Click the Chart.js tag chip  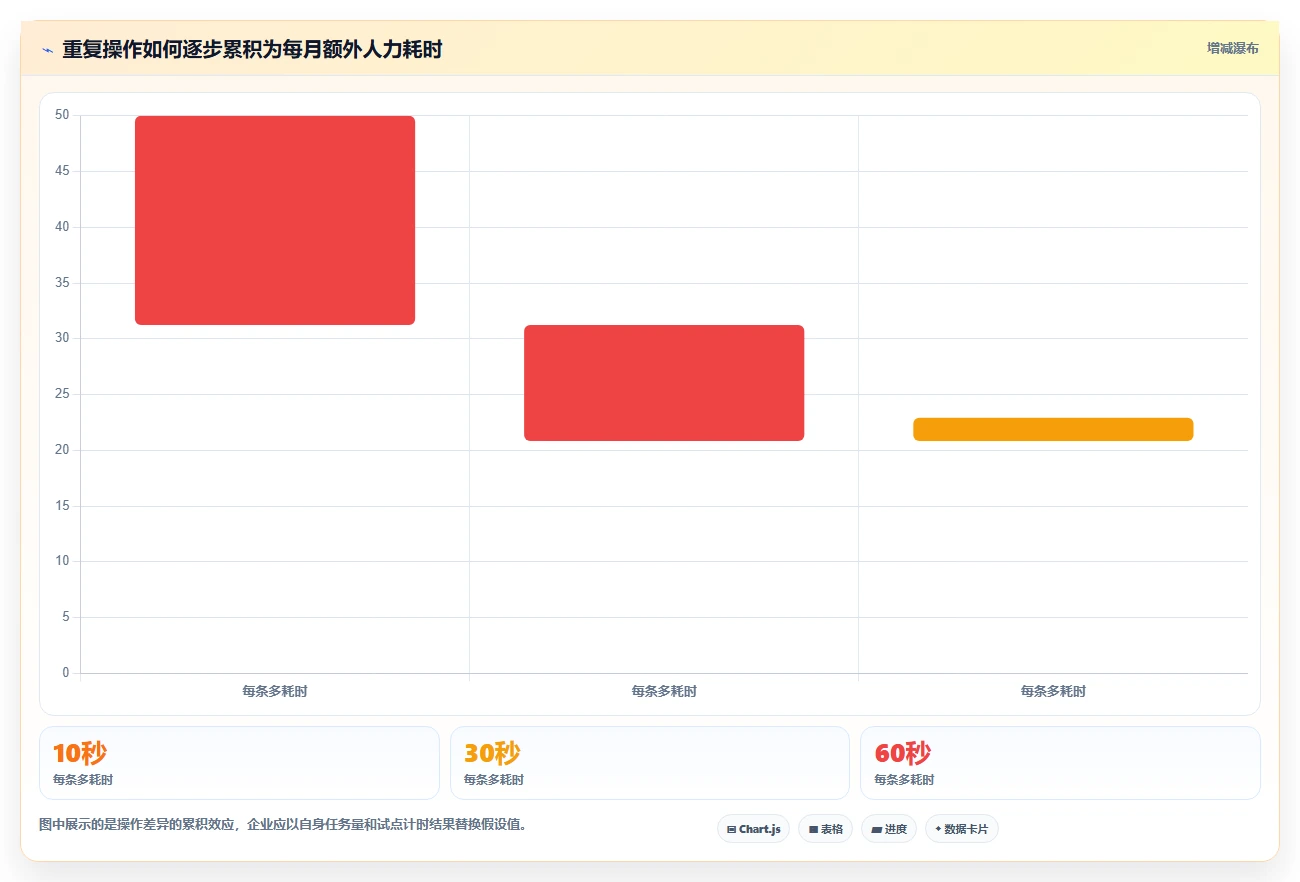tap(753, 829)
